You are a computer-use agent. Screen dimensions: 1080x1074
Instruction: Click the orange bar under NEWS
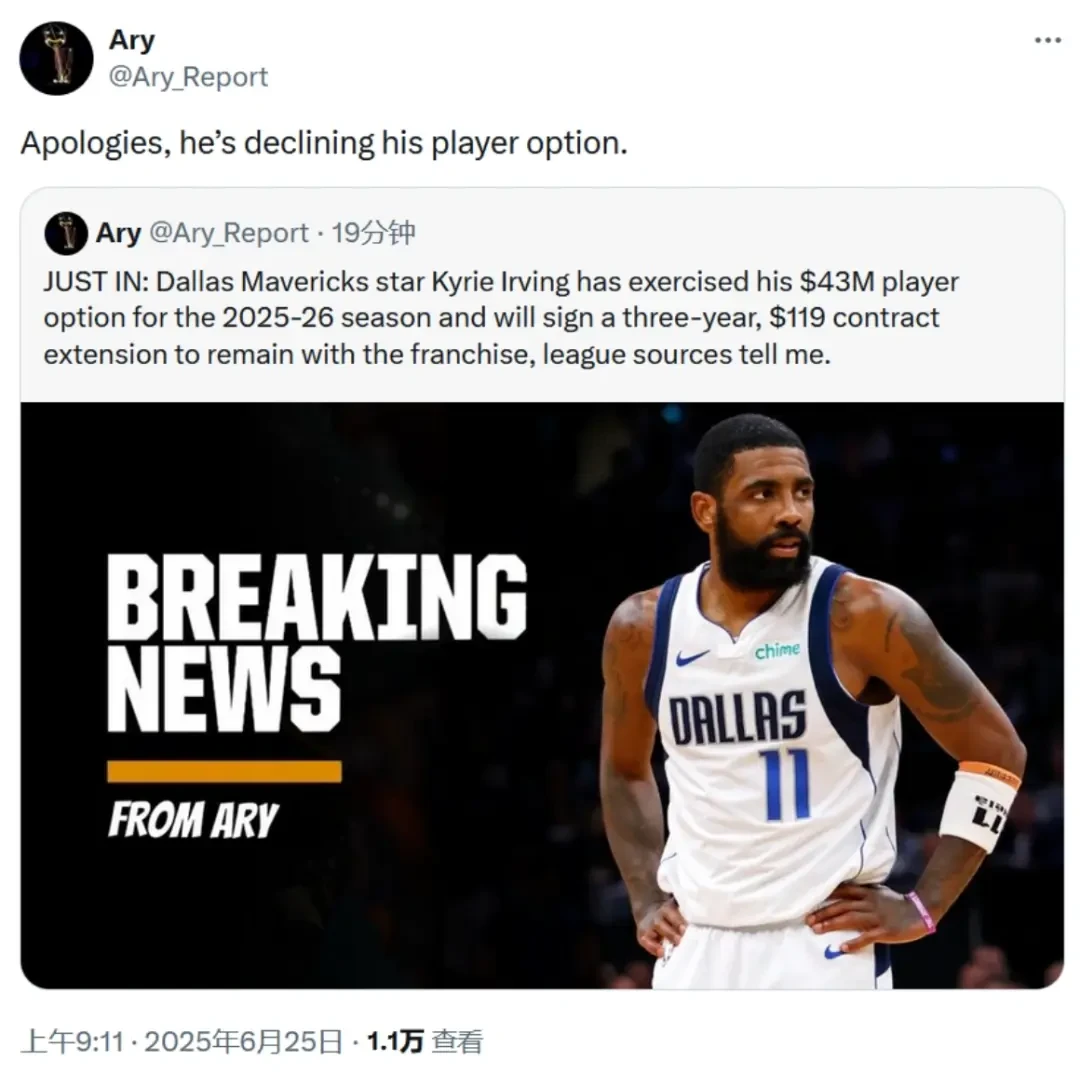(225, 772)
